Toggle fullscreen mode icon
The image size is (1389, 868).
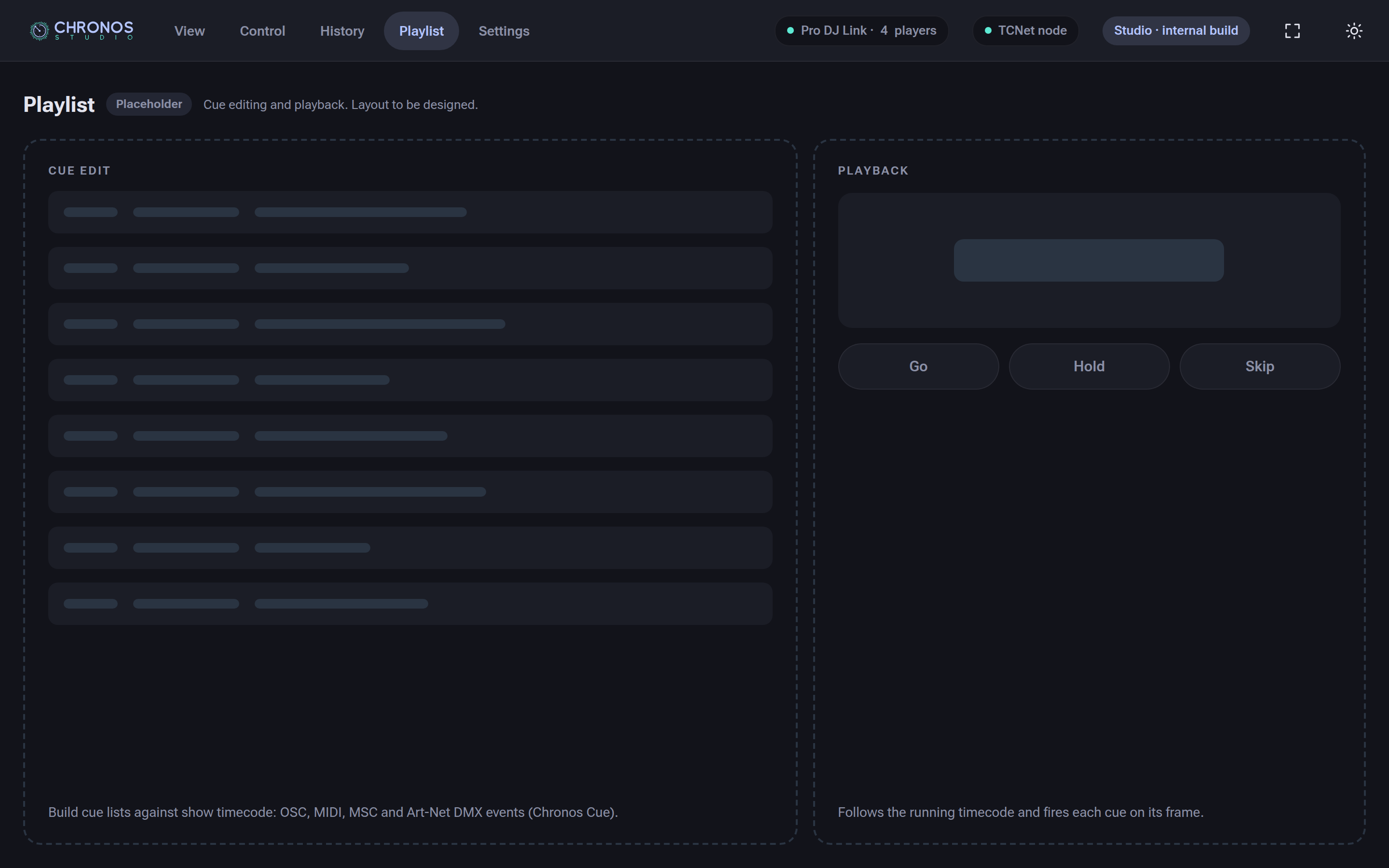pos(1292,31)
